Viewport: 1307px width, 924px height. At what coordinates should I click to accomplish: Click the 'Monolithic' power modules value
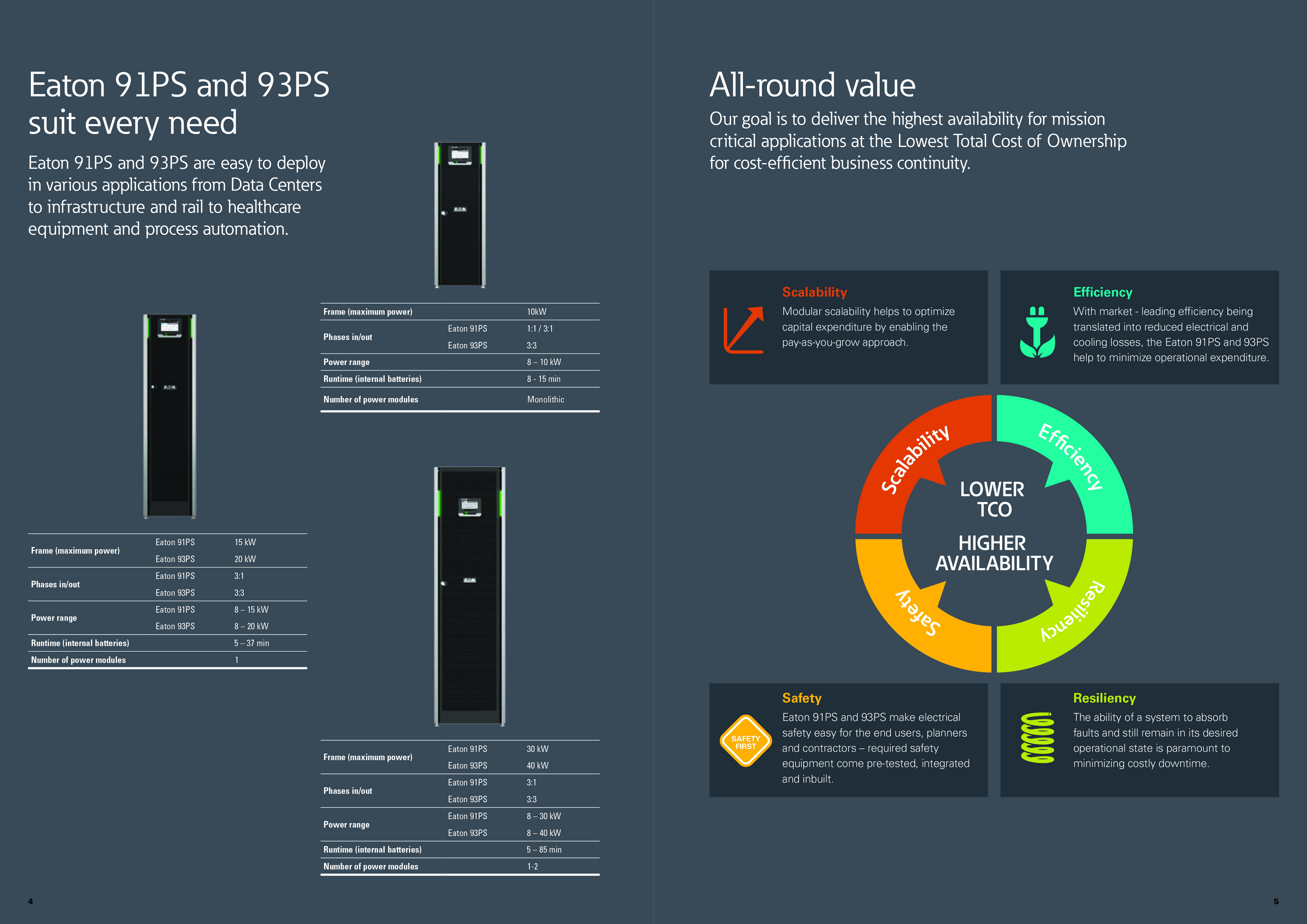(x=545, y=400)
